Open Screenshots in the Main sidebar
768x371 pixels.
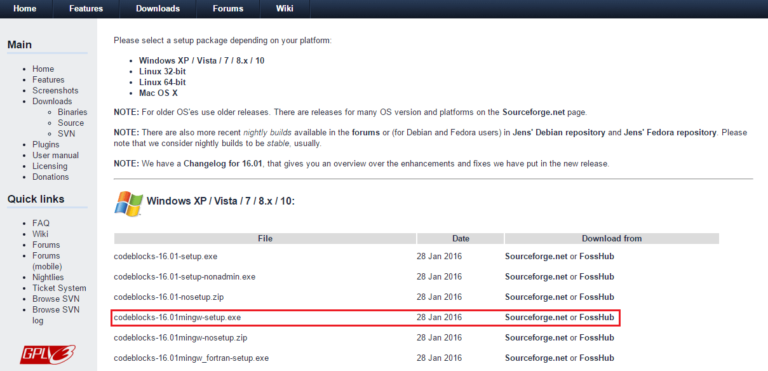coord(55,91)
